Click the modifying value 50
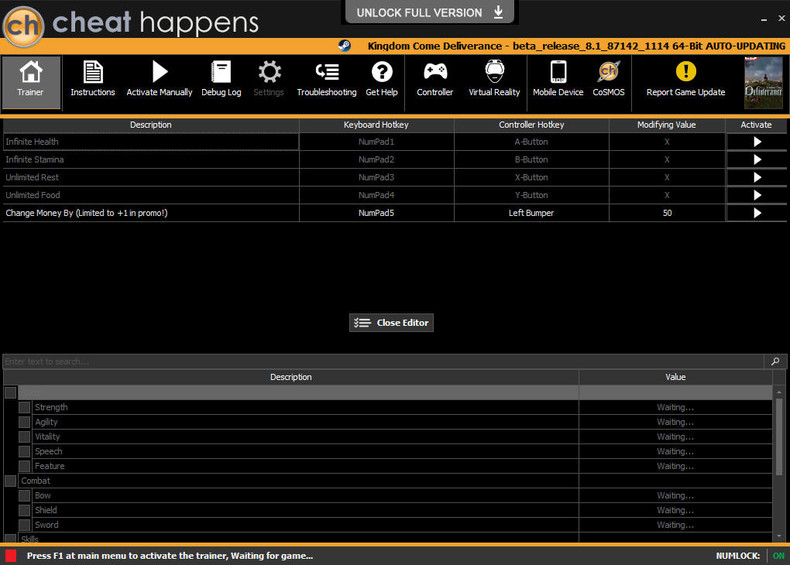 [x=667, y=213]
